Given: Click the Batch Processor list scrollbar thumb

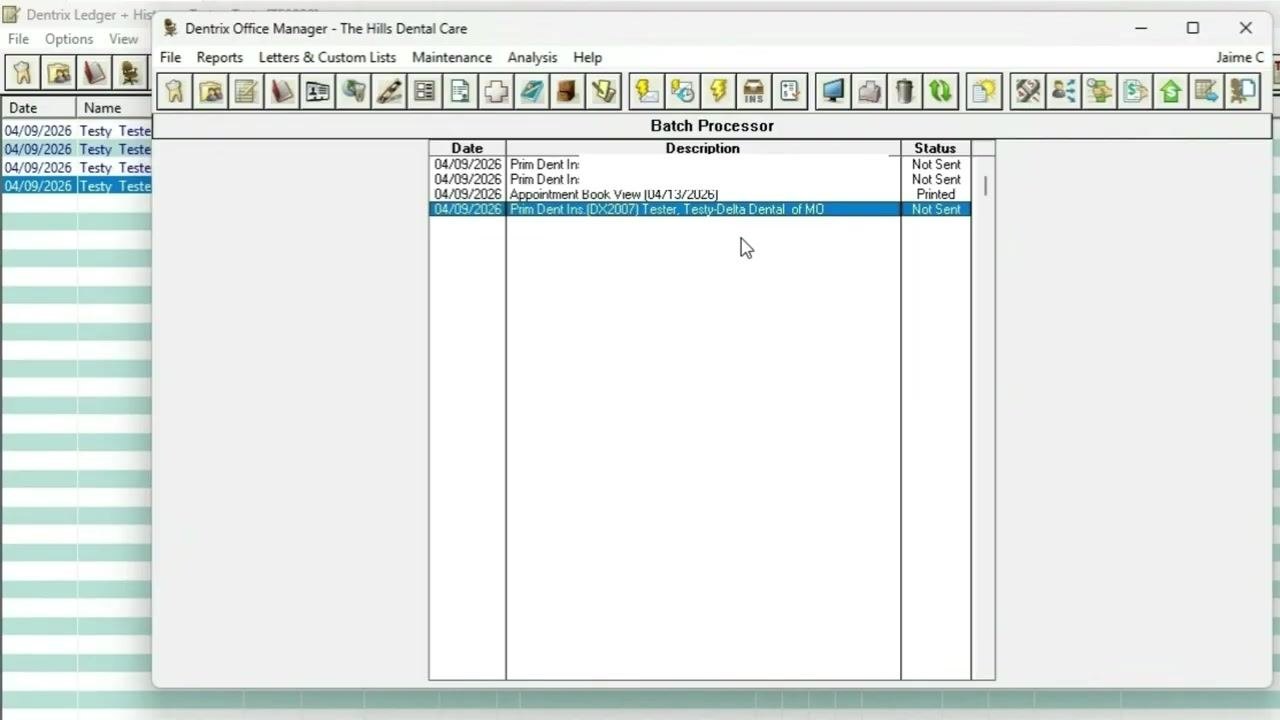Looking at the screenshot, I should coord(986,185).
